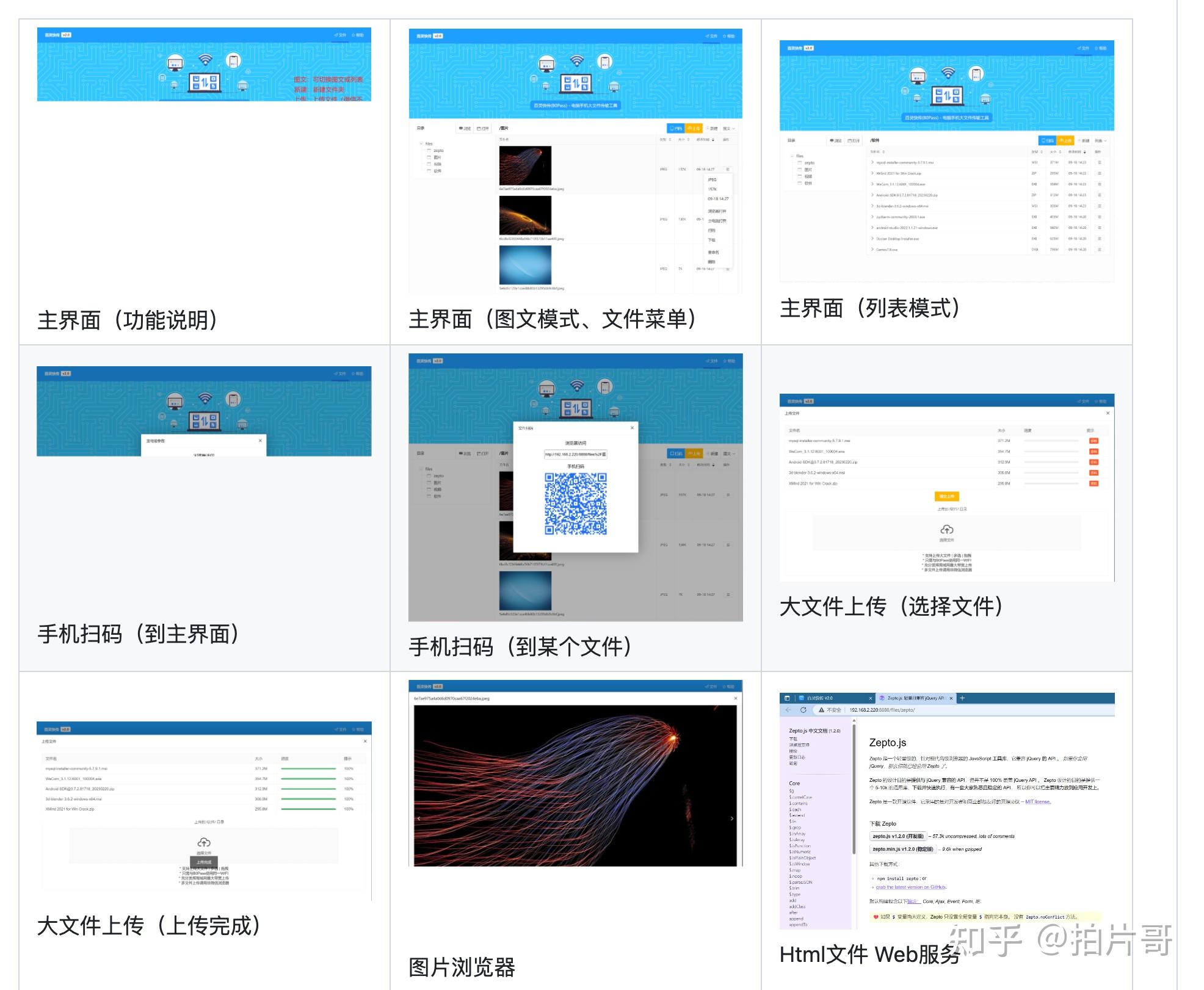The width and height of the screenshot is (1204, 990).
Task: Close the 文件扫码 QR dialog
Action: [632, 428]
